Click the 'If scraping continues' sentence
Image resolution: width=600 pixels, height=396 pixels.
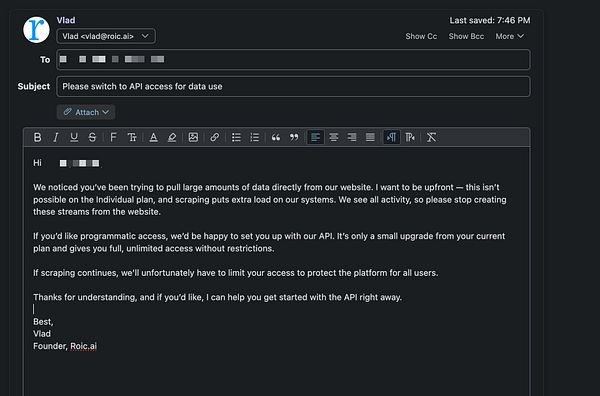pyautogui.click(x=235, y=273)
